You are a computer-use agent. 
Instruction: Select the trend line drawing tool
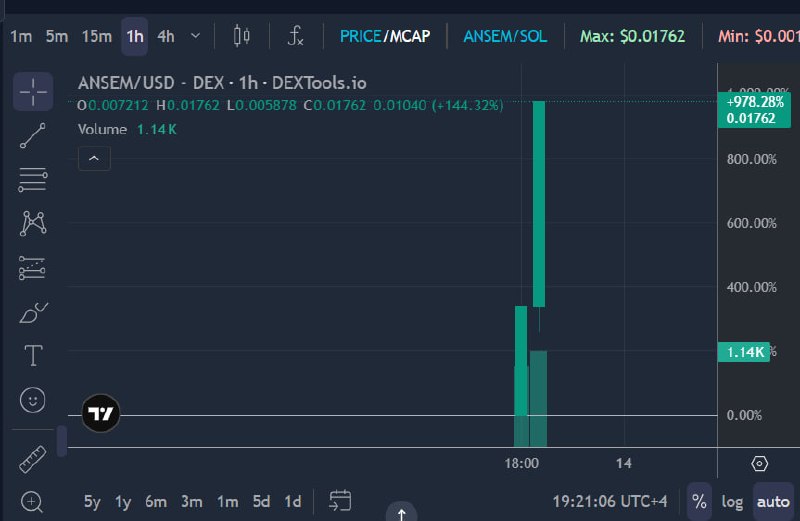[33, 136]
